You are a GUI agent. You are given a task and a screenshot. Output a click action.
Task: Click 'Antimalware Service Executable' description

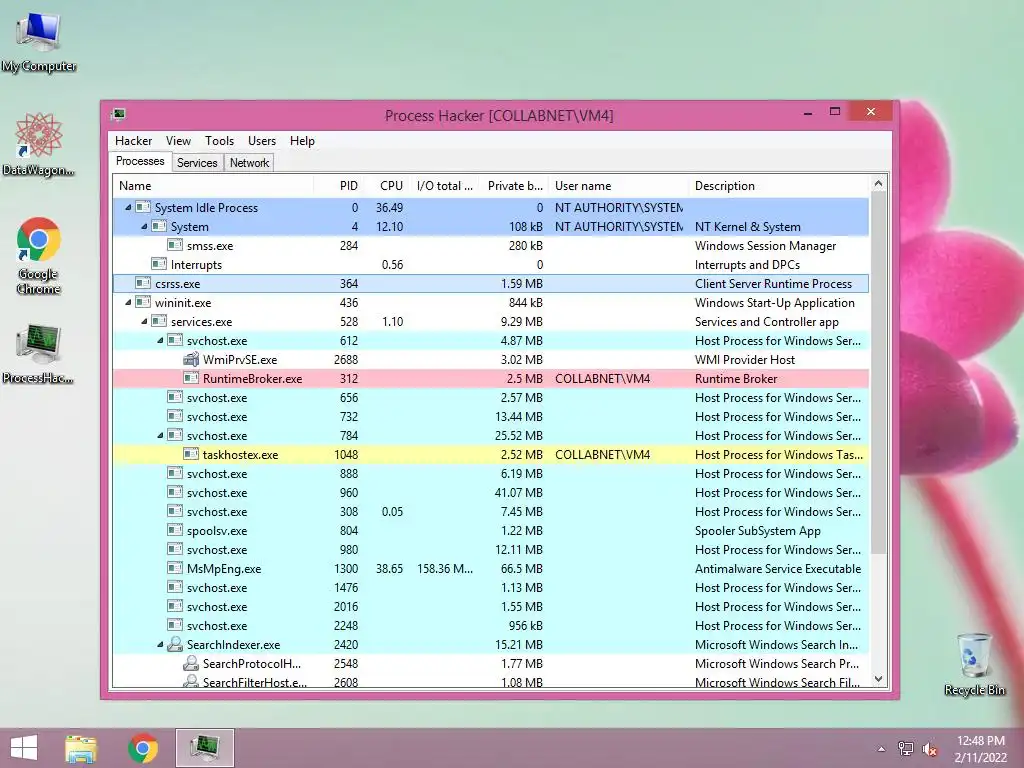778,569
